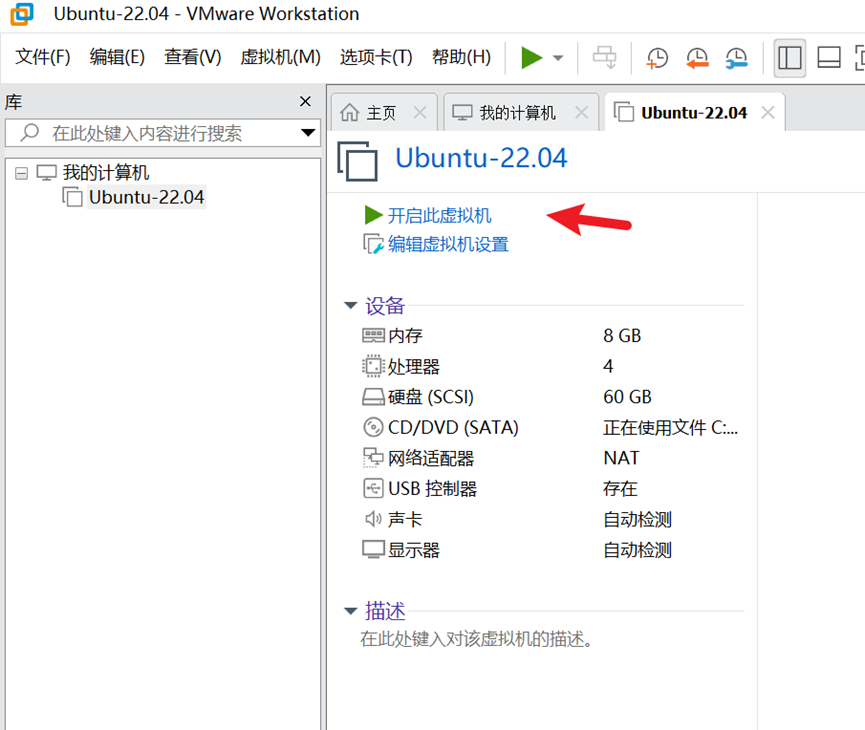Close the 主页 tab
Image resolution: width=865 pixels, height=730 pixels.
[x=420, y=113]
